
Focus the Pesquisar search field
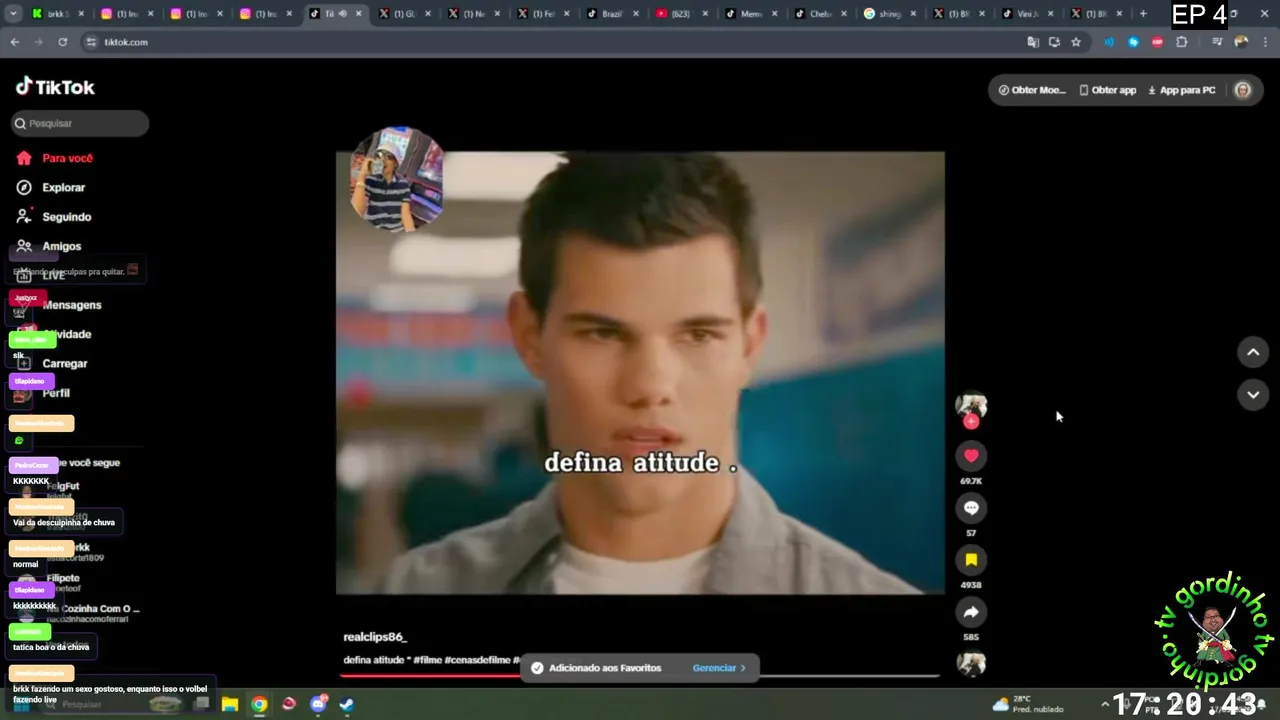[x=80, y=123]
